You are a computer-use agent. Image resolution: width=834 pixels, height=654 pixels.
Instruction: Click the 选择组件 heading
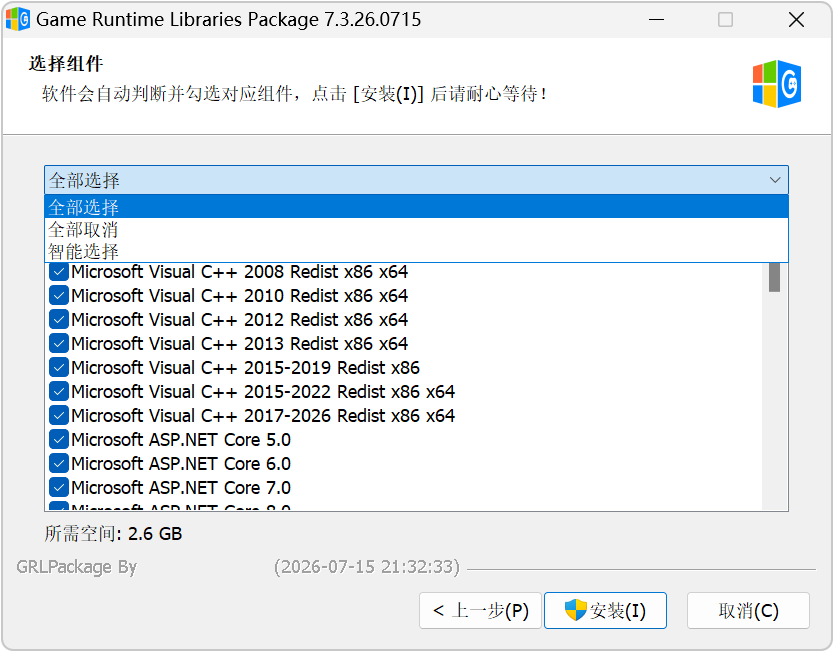pyautogui.click(x=66, y=63)
